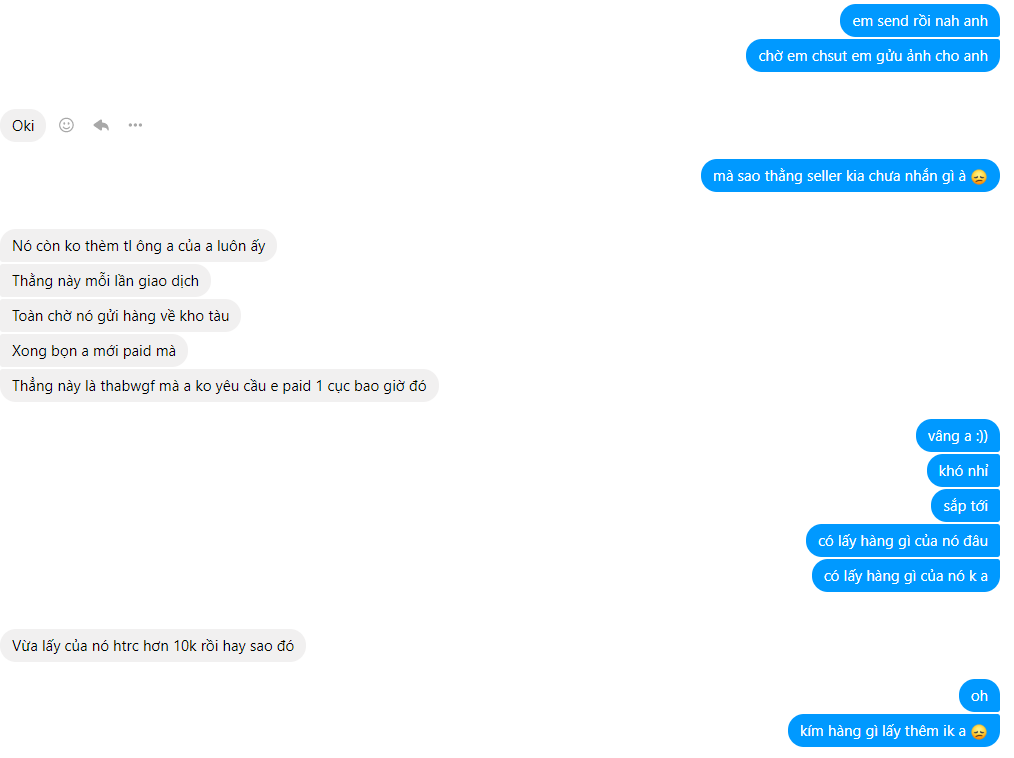
Task: Select 'mà sao thằng seller kia' message bubble
Action: pyautogui.click(x=850, y=176)
